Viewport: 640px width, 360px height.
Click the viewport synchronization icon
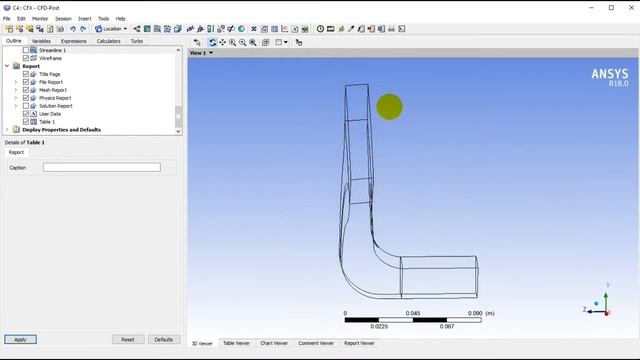pos(299,42)
